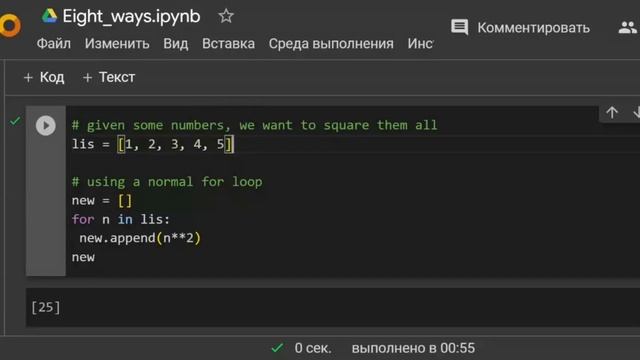Click the green checkmark beside the cell
This screenshot has width=640, height=360.
15,121
